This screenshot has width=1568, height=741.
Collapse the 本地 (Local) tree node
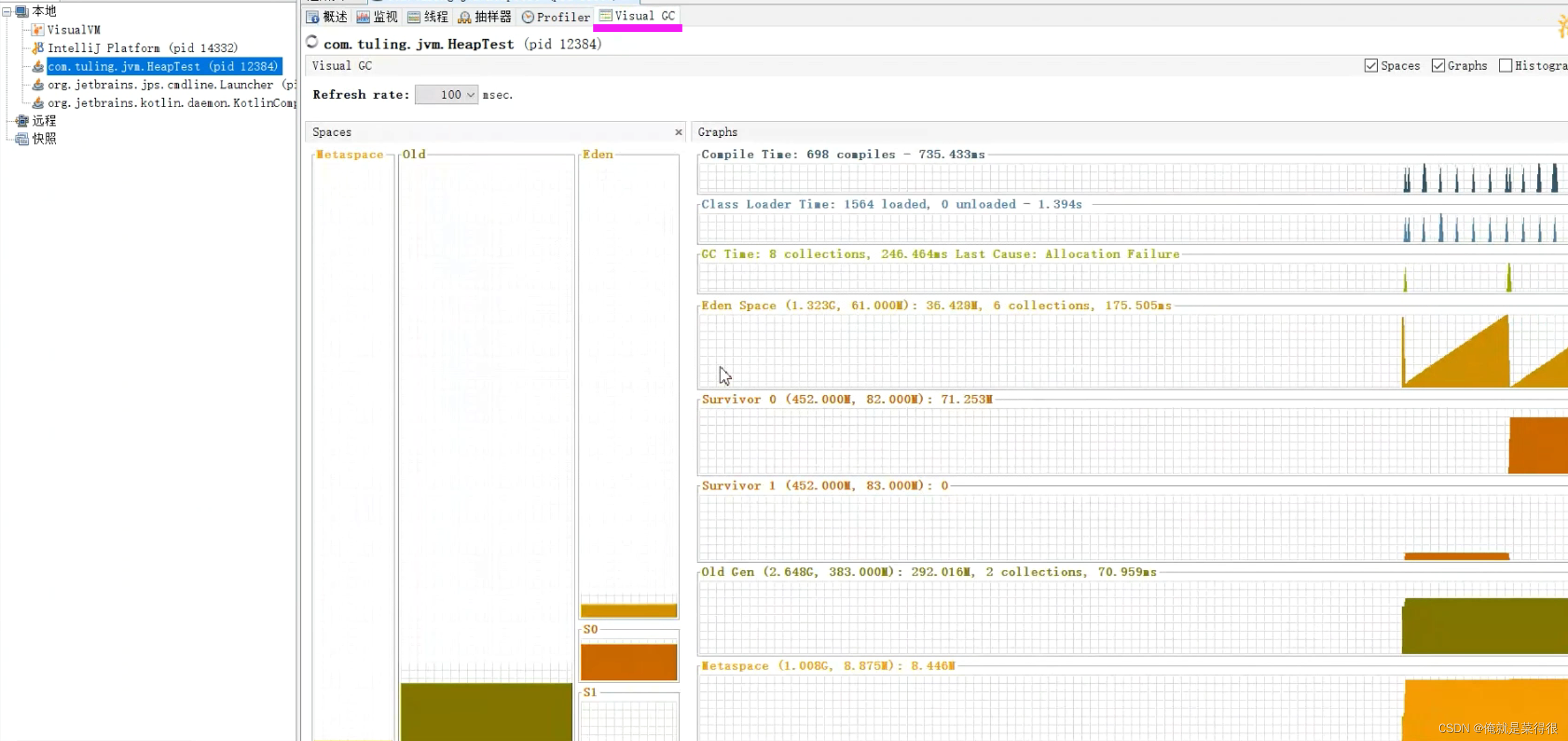pyautogui.click(x=7, y=11)
